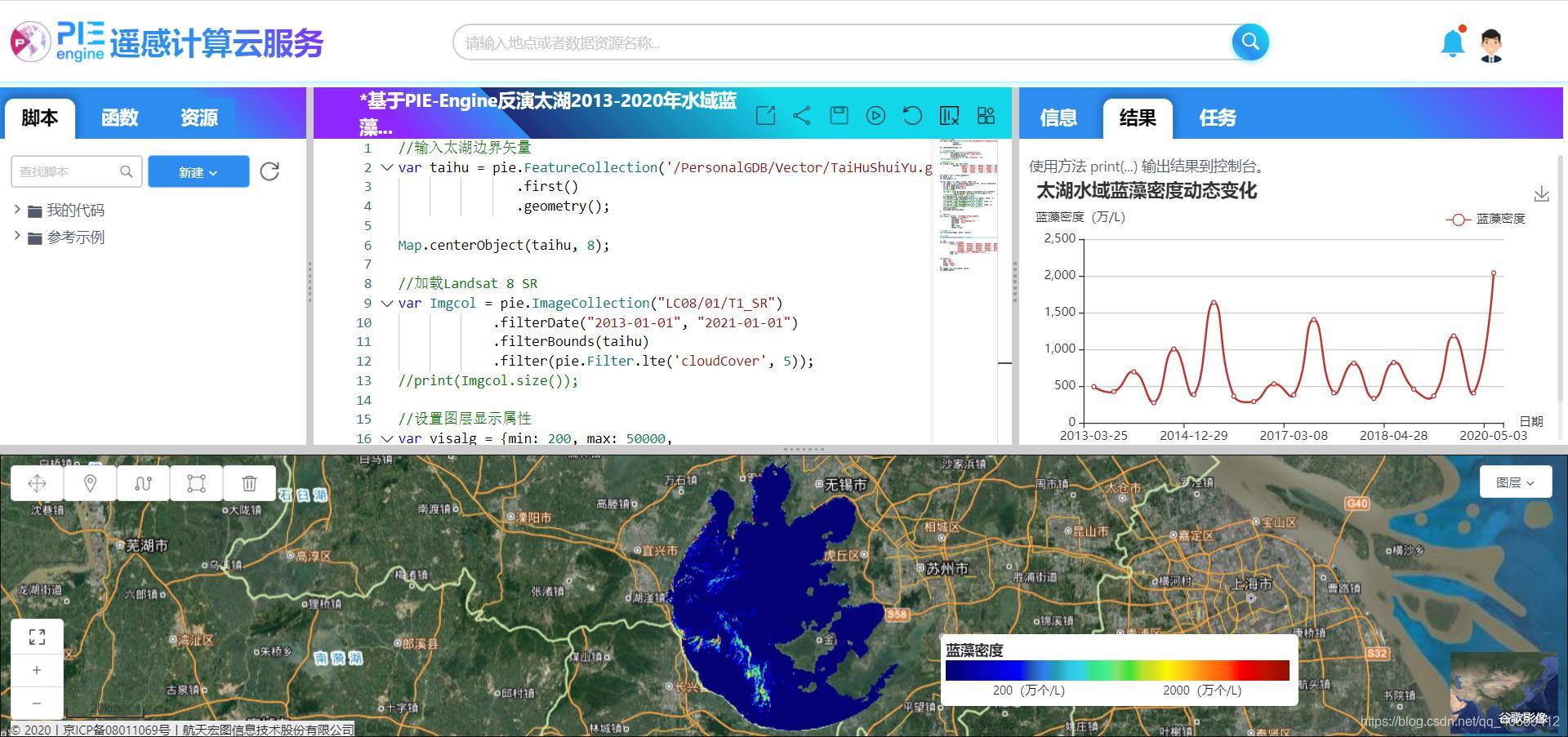The width and height of the screenshot is (1568, 737).
Task: Click the blue search magnifier button
Action: coord(1249,42)
